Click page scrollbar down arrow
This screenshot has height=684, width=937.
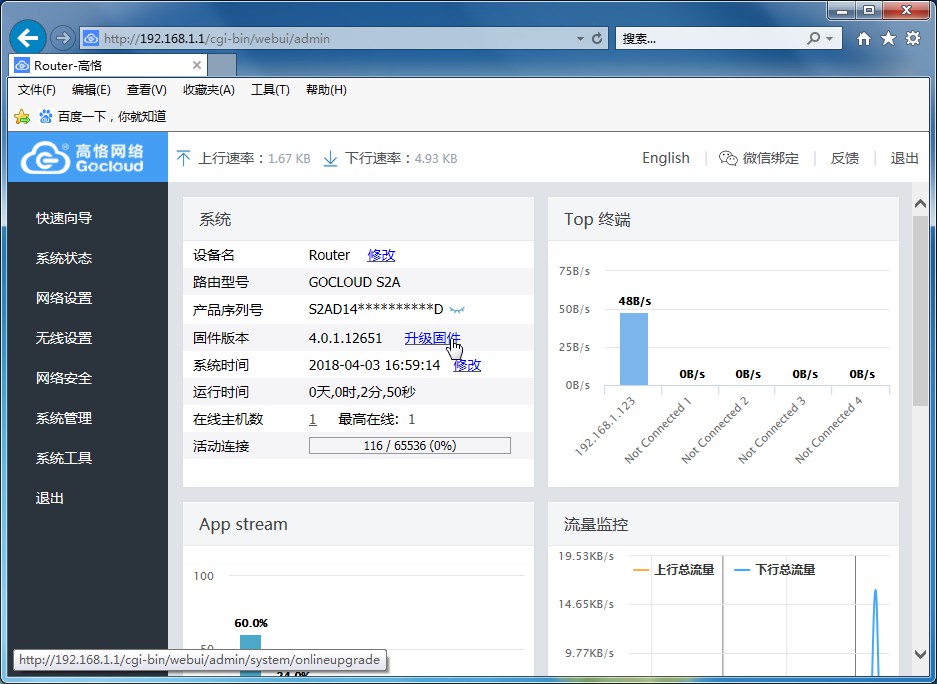tap(920, 654)
